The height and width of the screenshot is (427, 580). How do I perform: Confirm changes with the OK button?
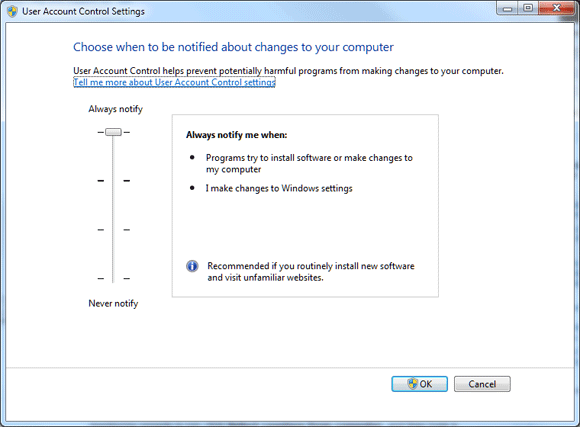tap(419, 384)
